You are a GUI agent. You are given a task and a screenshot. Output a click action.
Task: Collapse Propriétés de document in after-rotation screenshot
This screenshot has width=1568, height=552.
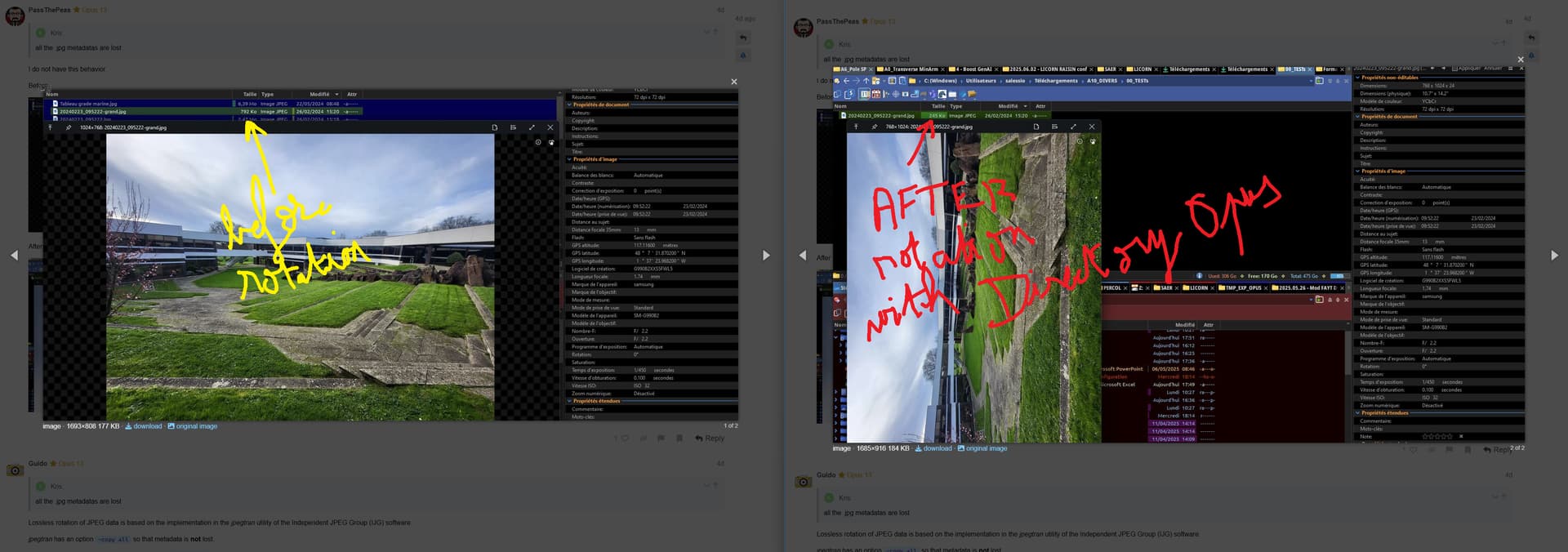point(1358,117)
